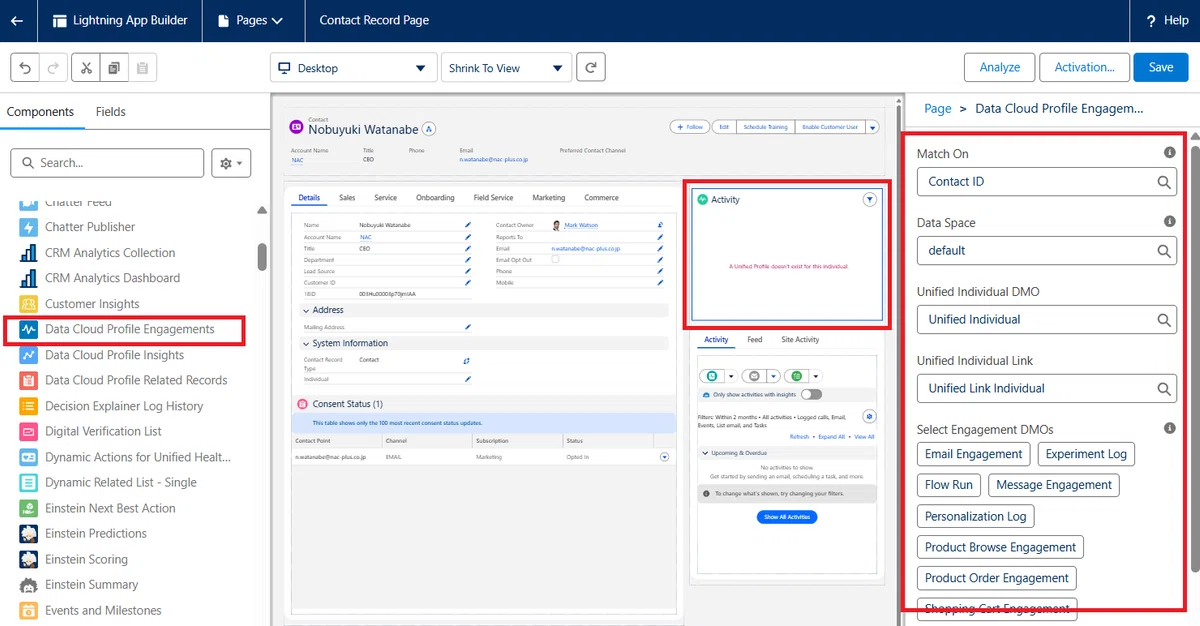The image size is (1200, 626).
Task: Click search icon in default Data Space field
Action: tap(1164, 251)
